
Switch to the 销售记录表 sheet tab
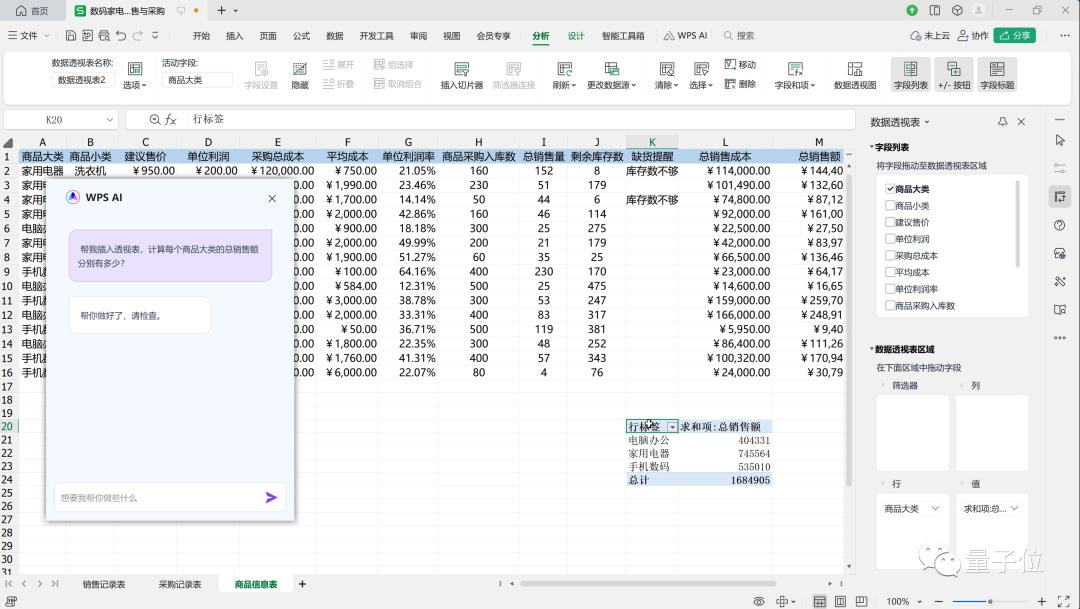(x=104, y=584)
